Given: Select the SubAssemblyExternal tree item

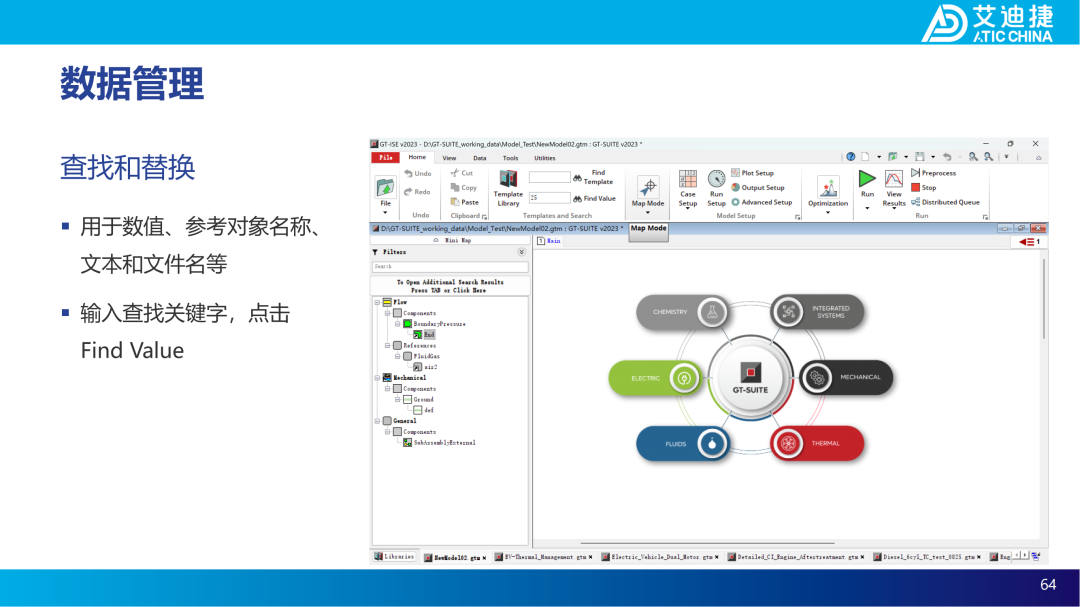Looking at the screenshot, I should point(439,442).
